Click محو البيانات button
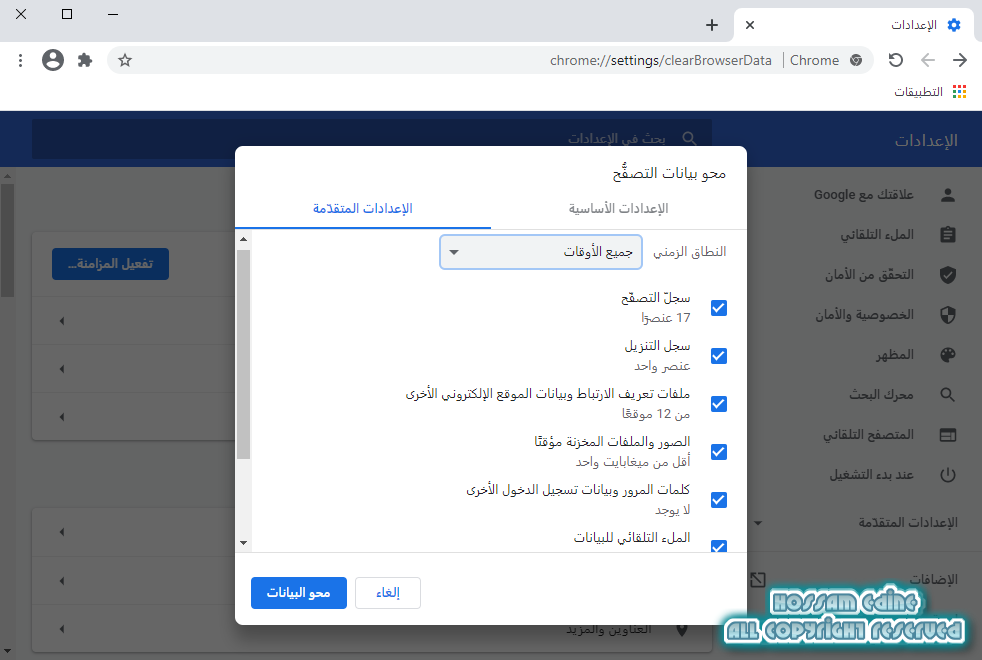982x660 pixels. (x=299, y=593)
